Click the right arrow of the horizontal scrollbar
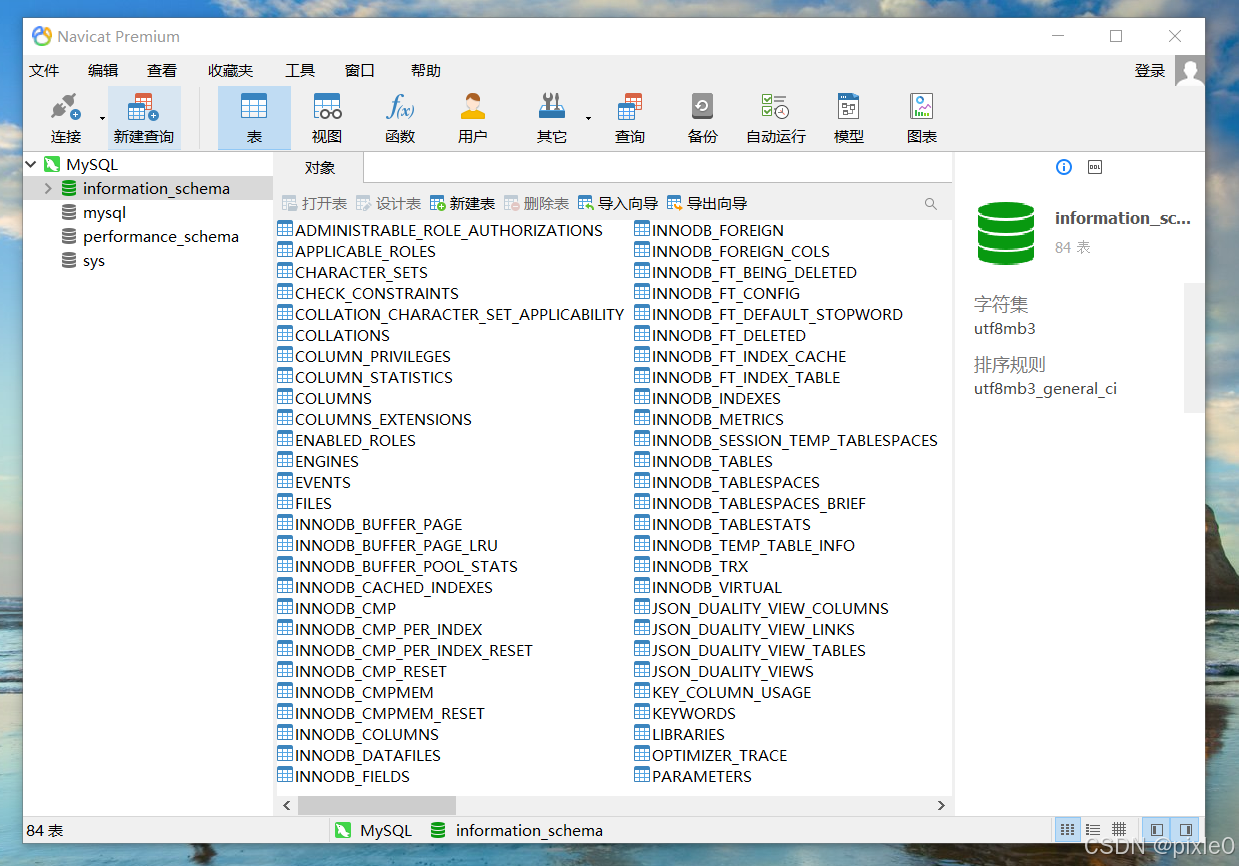 pos(941,805)
